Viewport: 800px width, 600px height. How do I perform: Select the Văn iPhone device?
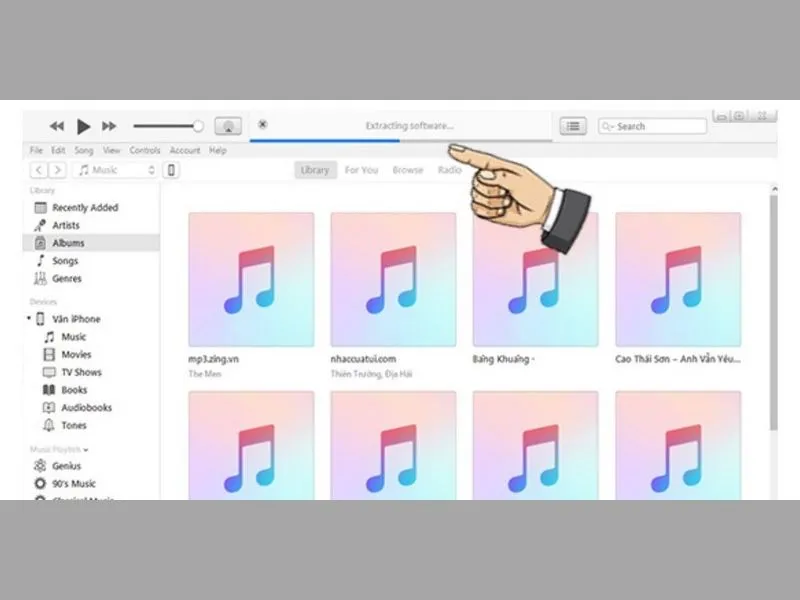point(76,319)
